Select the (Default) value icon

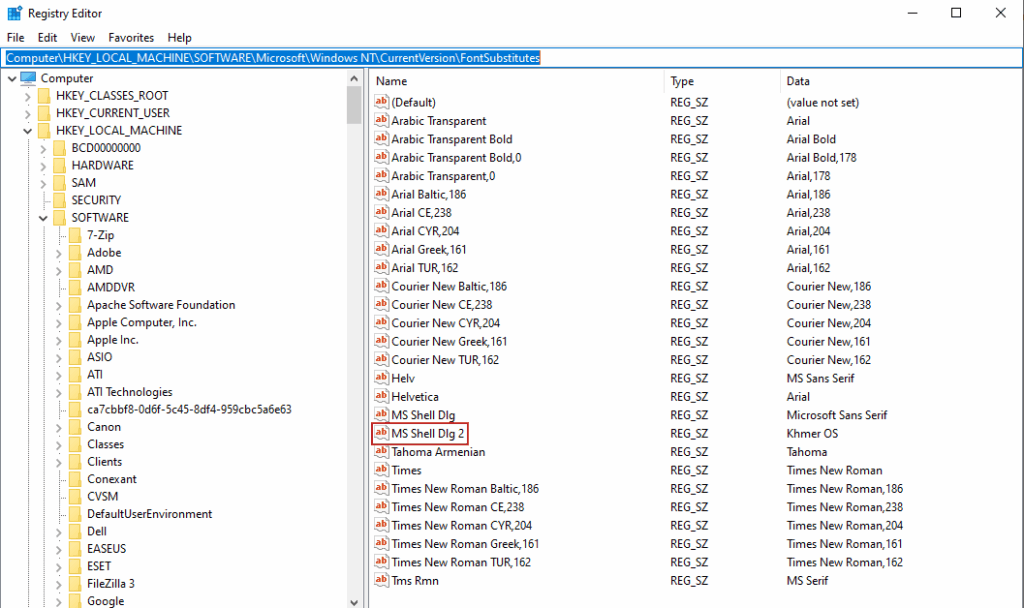point(380,102)
